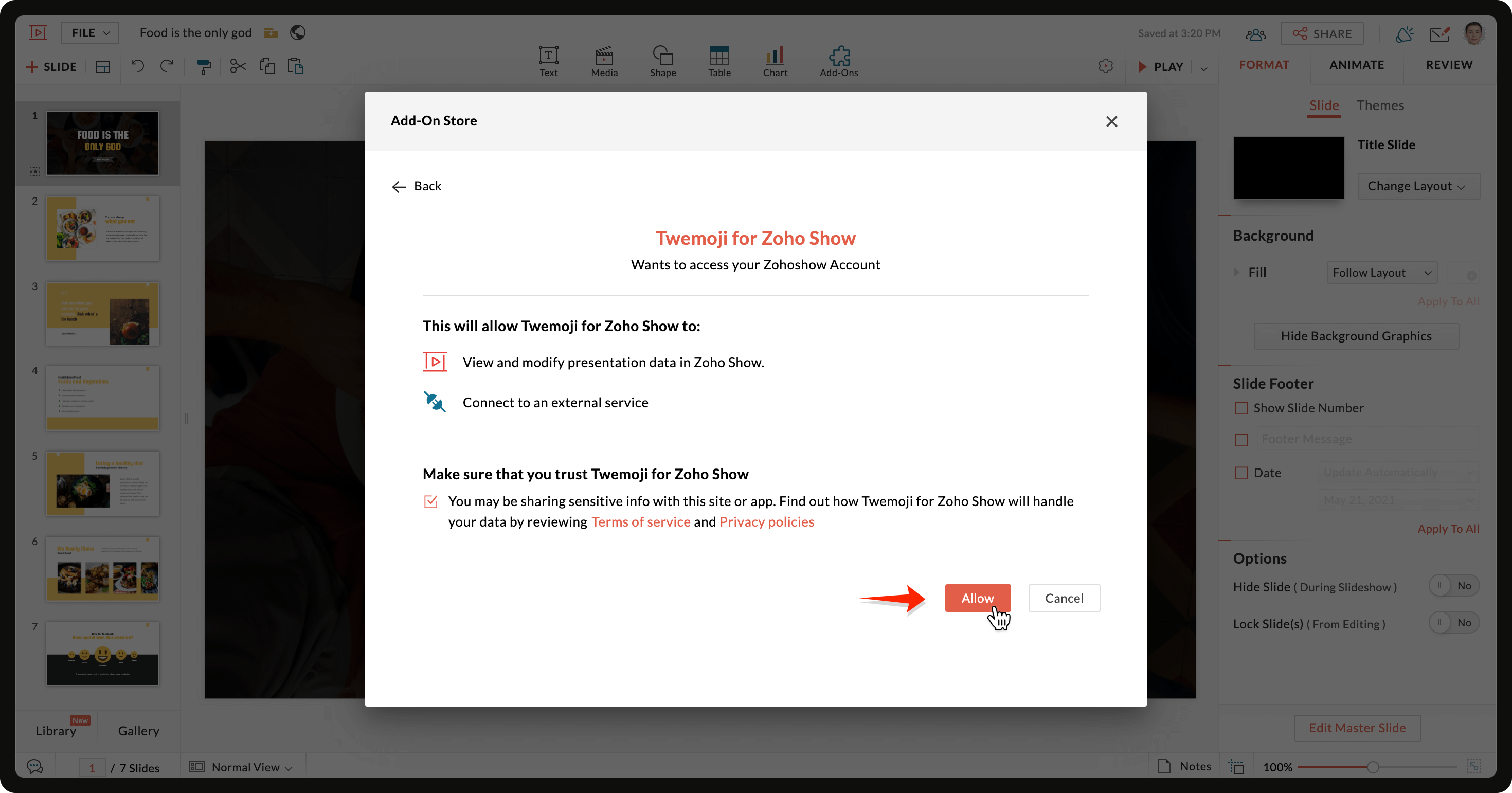
Task: Expand the Change Layout dropdown
Action: coord(1418,186)
